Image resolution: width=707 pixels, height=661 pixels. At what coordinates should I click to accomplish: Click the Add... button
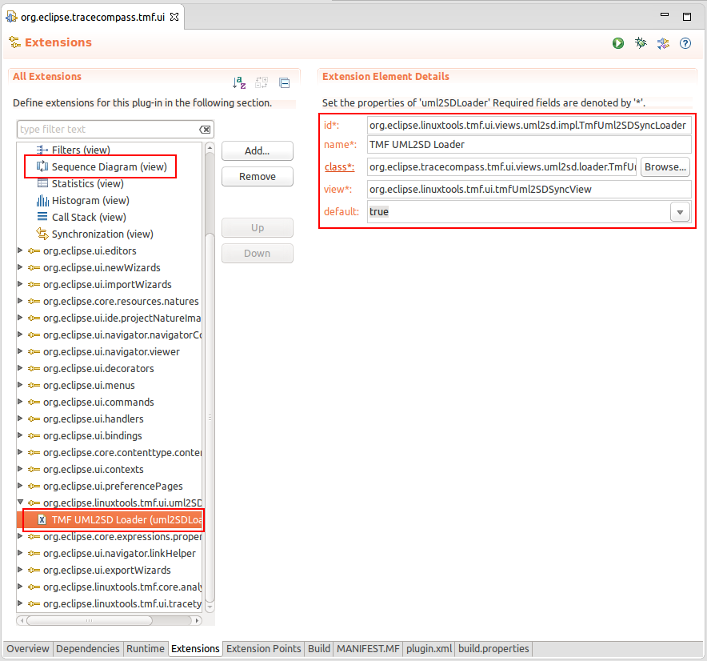257,151
